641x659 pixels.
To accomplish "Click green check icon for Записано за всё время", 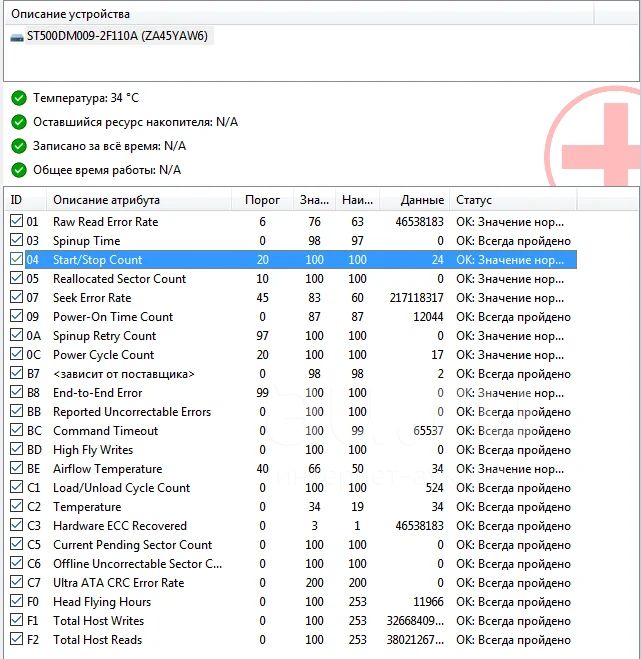I will point(18,146).
